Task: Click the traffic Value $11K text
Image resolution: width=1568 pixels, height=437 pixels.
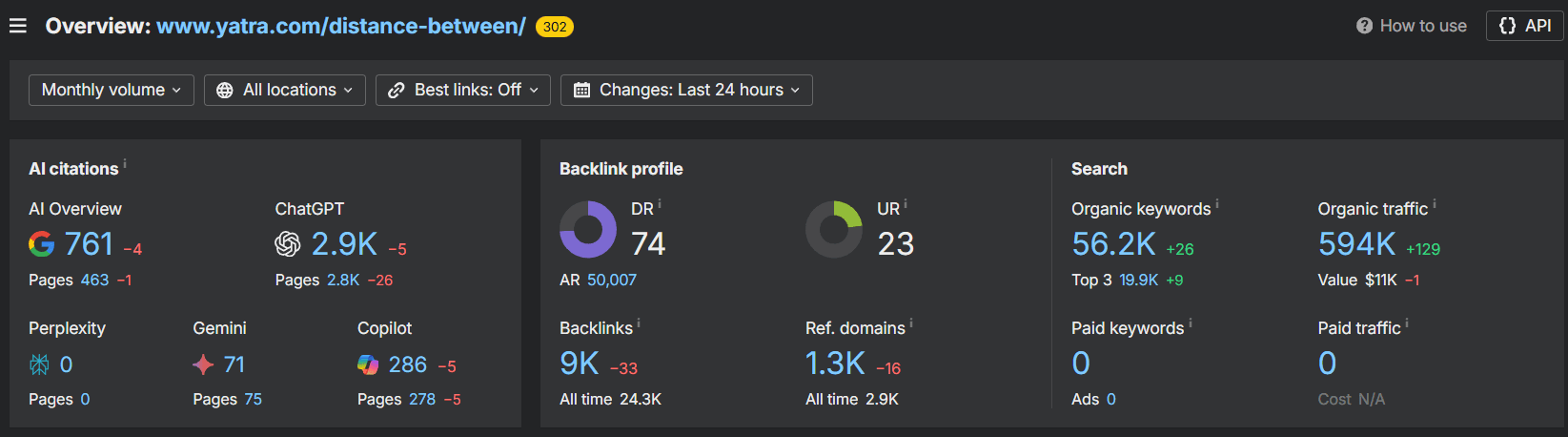Action: pyautogui.click(x=1357, y=280)
